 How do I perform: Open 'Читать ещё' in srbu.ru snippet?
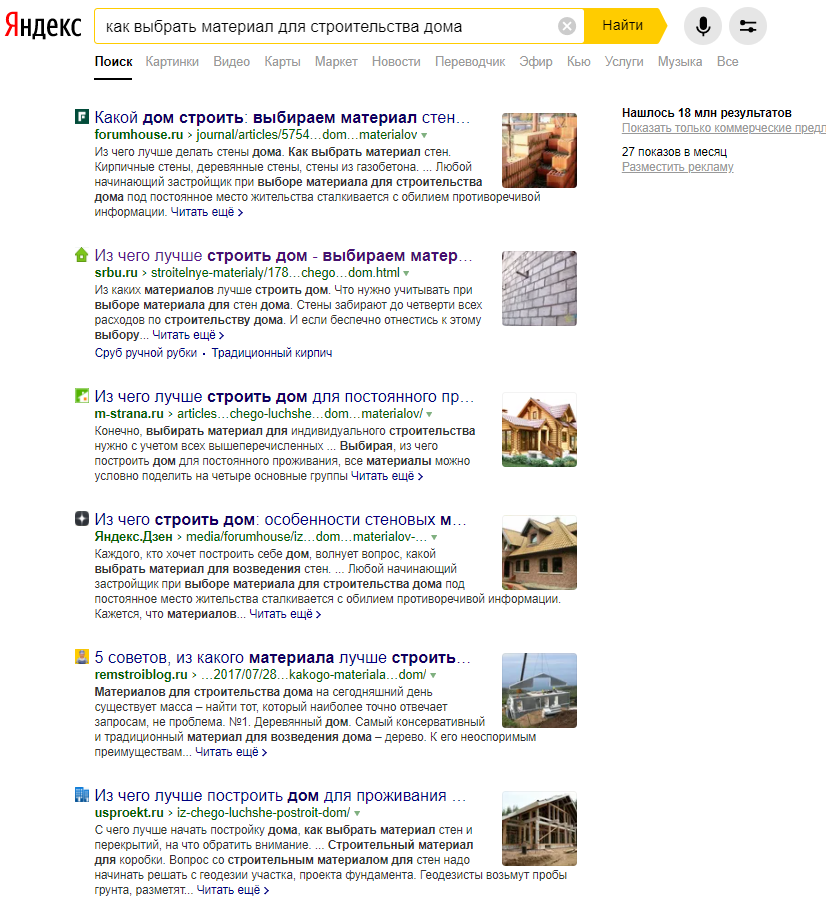click(x=188, y=334)
